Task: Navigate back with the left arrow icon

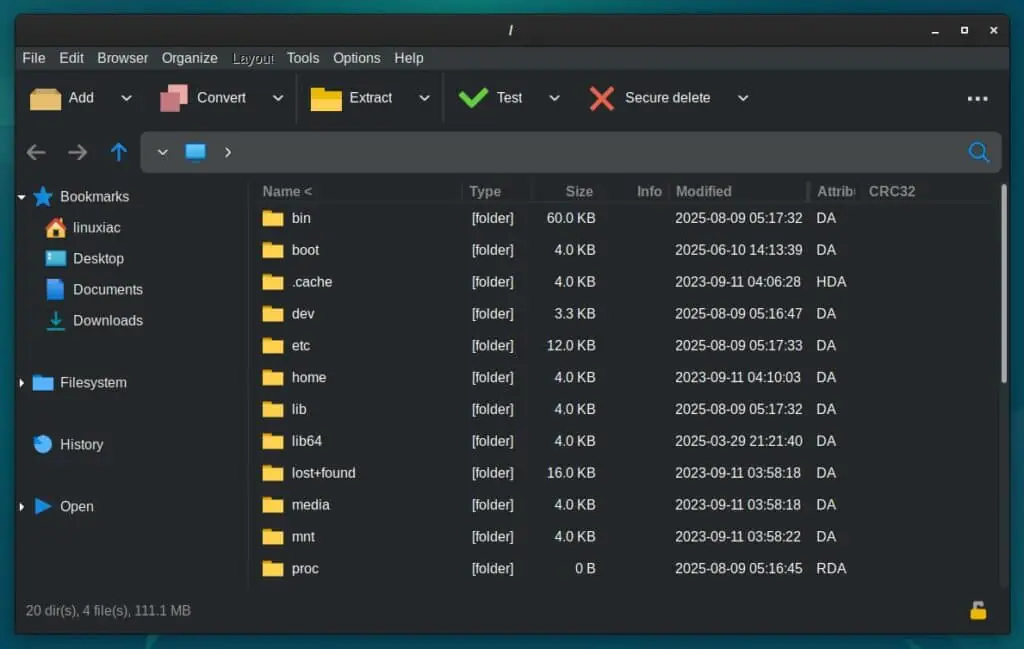Action: 36,152
